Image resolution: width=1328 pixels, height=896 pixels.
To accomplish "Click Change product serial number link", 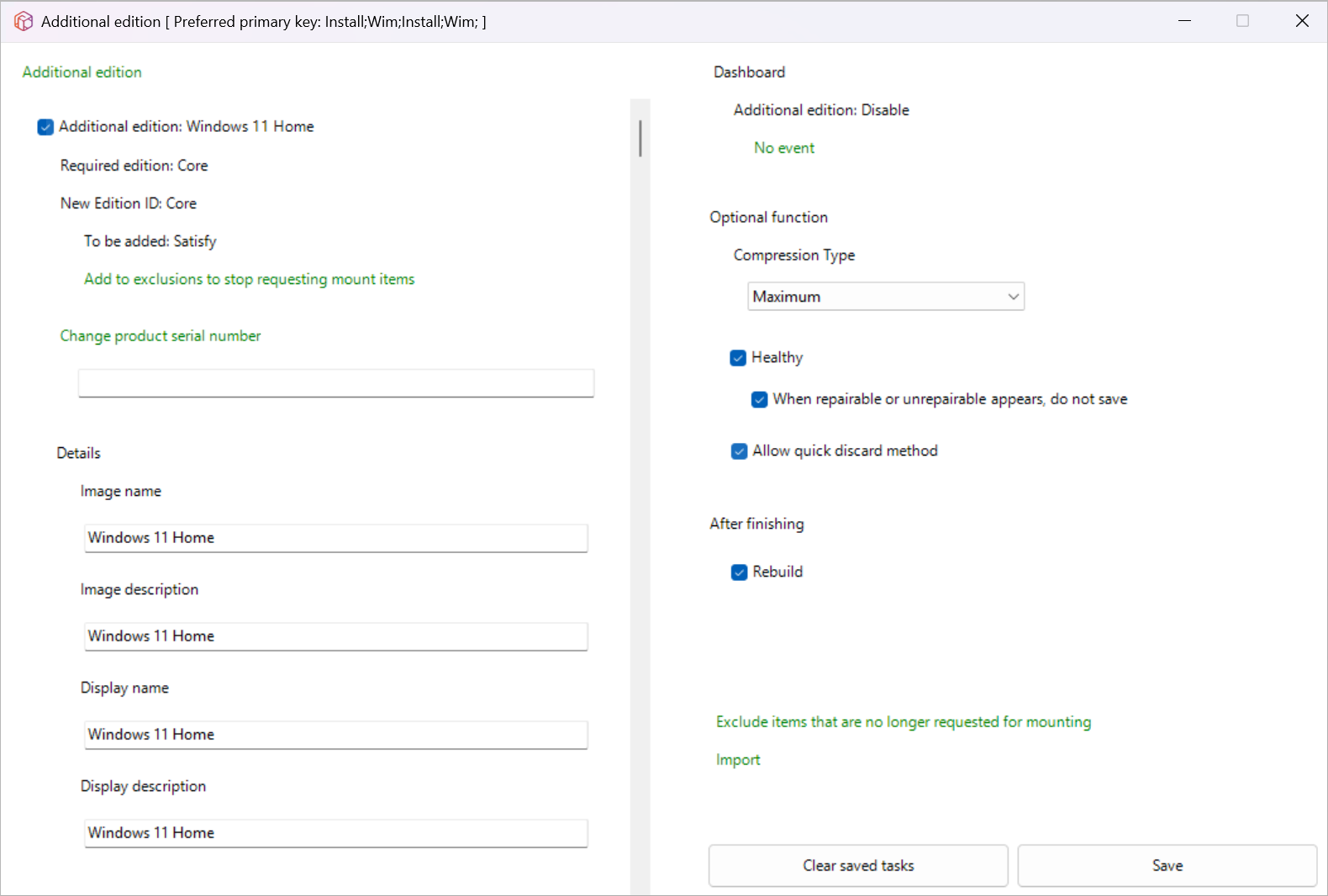I will tap(161, 336).
